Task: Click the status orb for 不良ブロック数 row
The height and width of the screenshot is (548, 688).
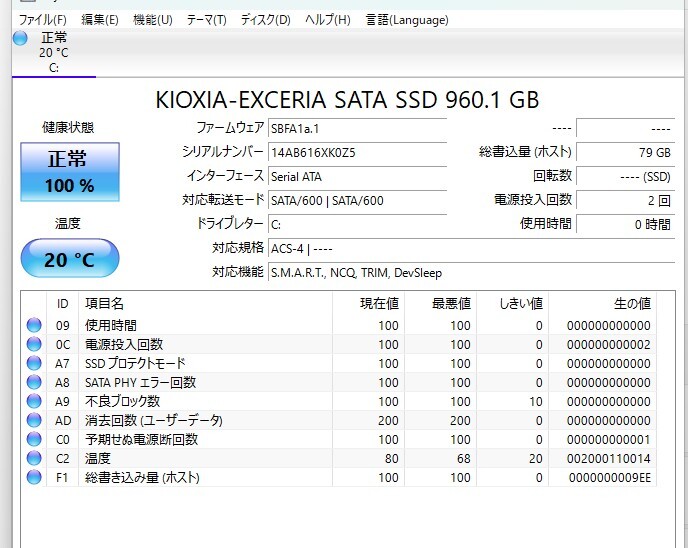Action: [x=34, y=401]
